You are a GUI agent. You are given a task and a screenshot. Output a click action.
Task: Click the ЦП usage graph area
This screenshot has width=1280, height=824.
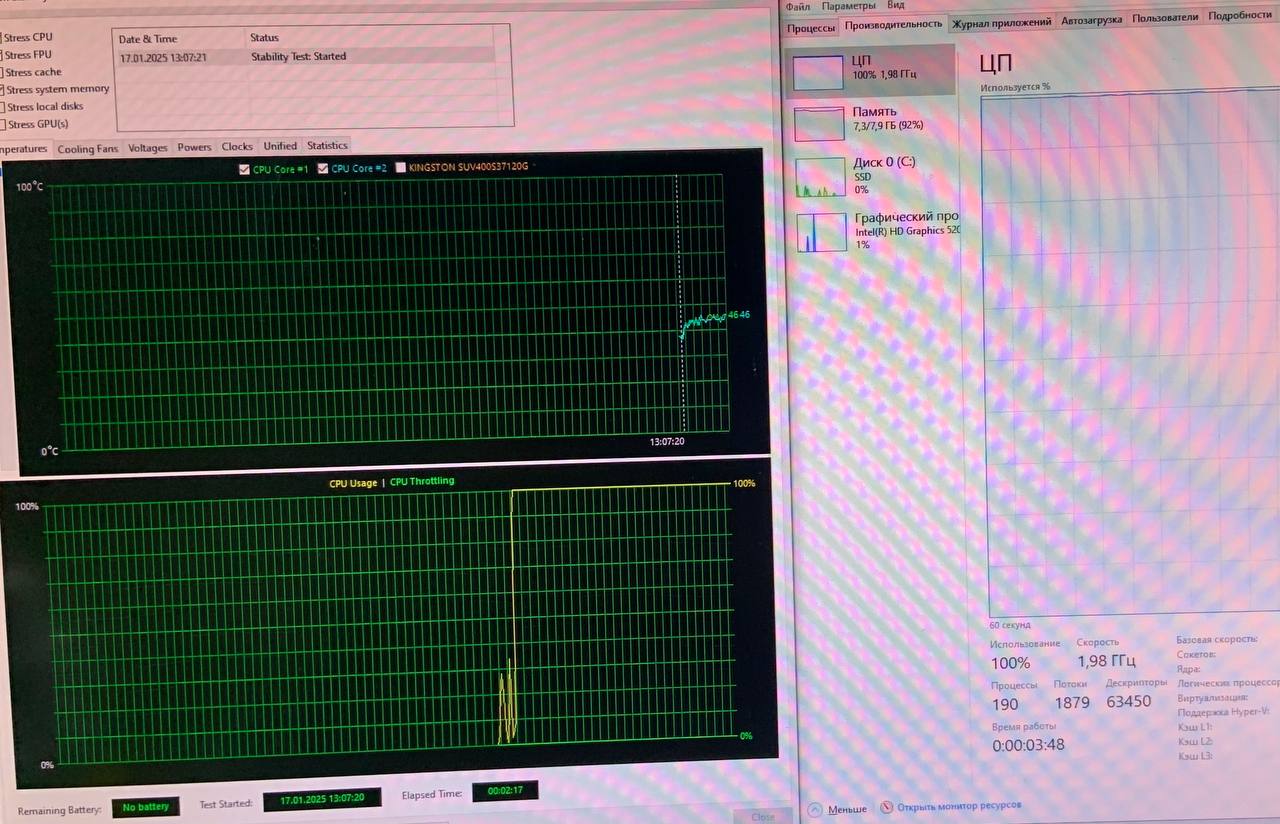click(1133, 355)
